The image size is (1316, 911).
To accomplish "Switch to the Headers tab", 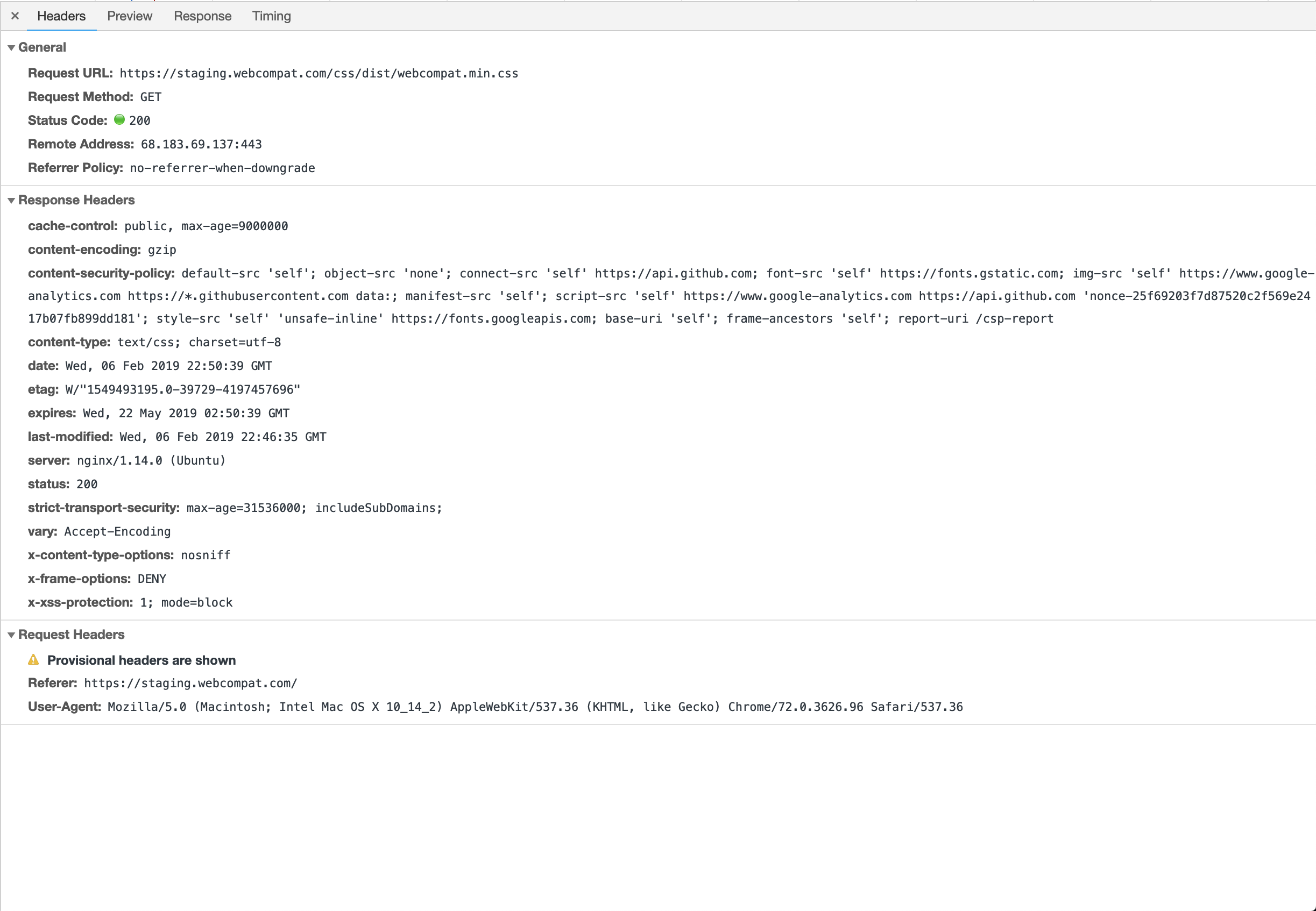I will point(61,16).
